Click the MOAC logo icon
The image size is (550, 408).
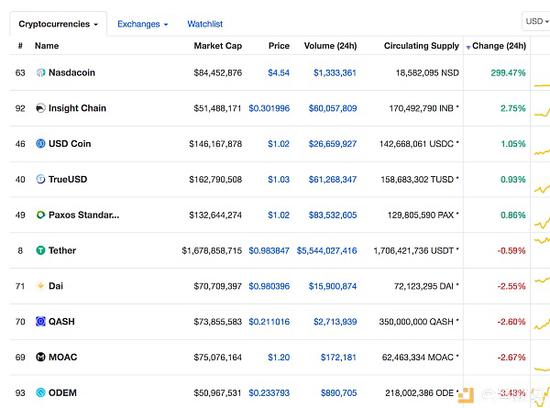coord(41,357)
